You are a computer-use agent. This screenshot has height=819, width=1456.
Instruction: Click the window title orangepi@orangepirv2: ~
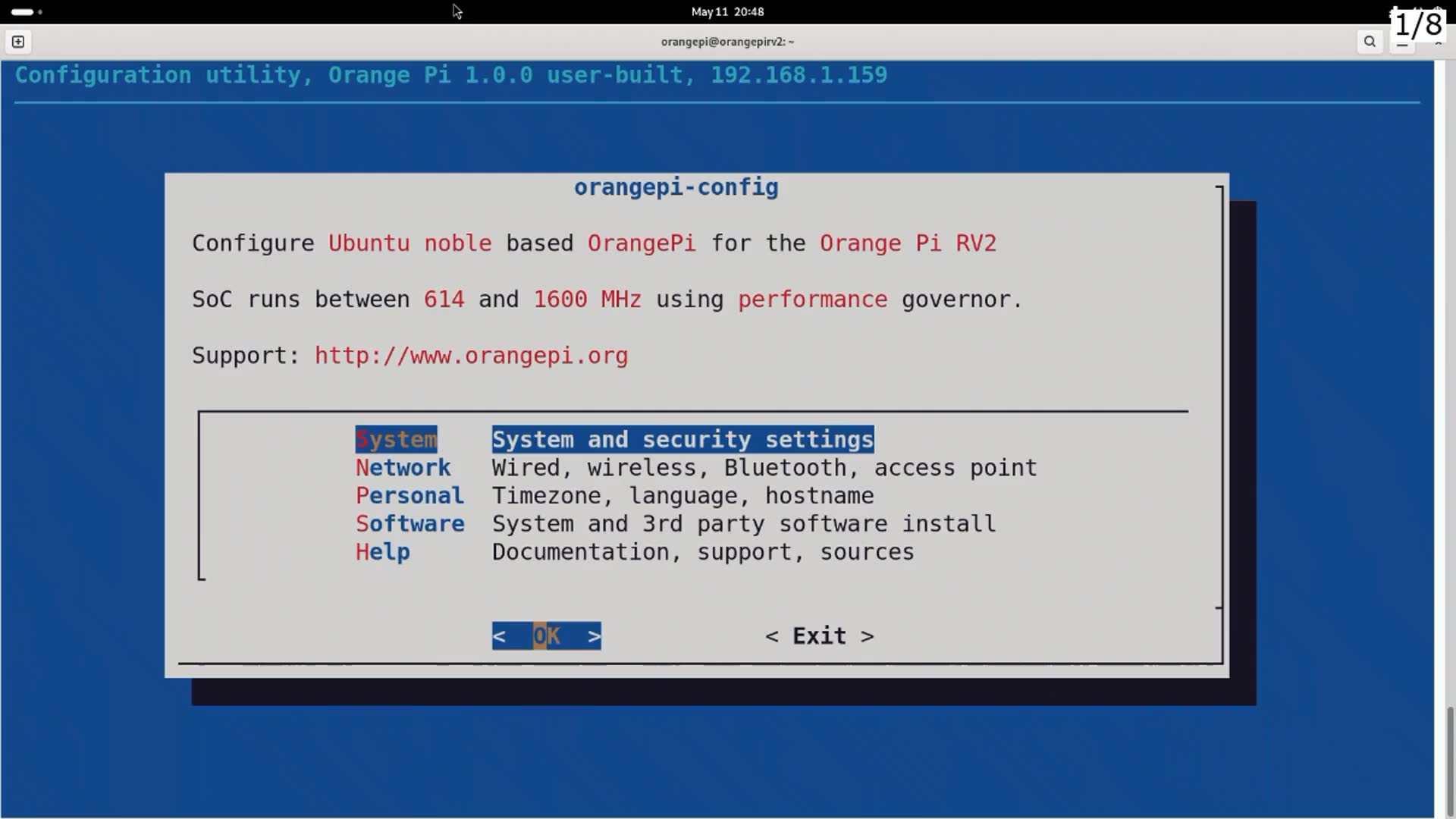point(727,42)
